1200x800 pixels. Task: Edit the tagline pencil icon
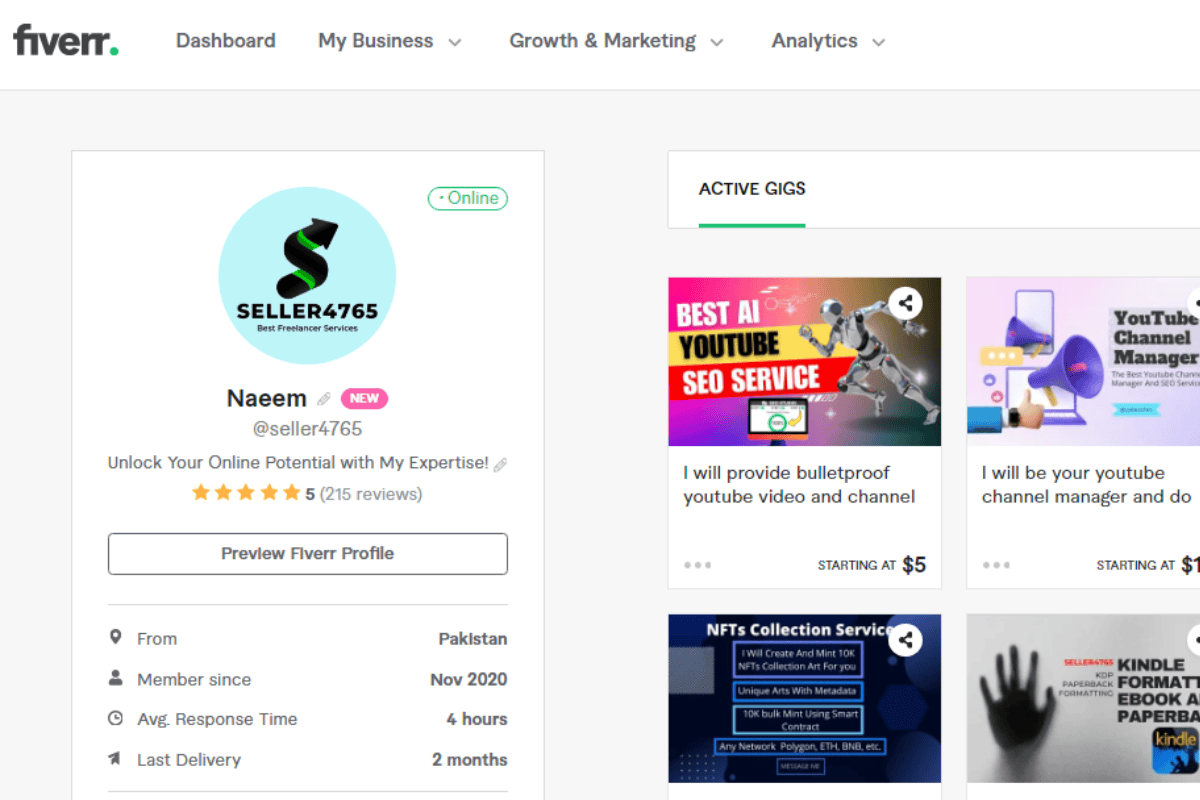coord(500,464)
